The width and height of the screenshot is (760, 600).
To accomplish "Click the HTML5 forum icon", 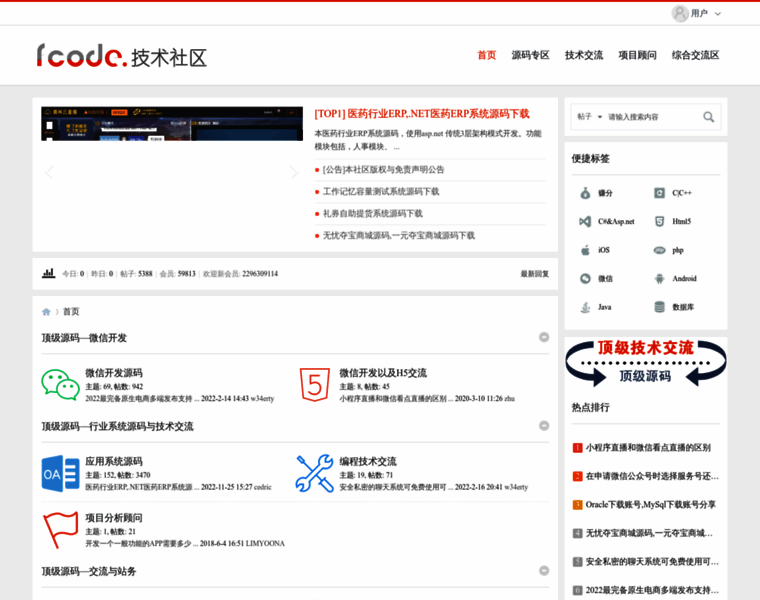I will click(315, 385).
